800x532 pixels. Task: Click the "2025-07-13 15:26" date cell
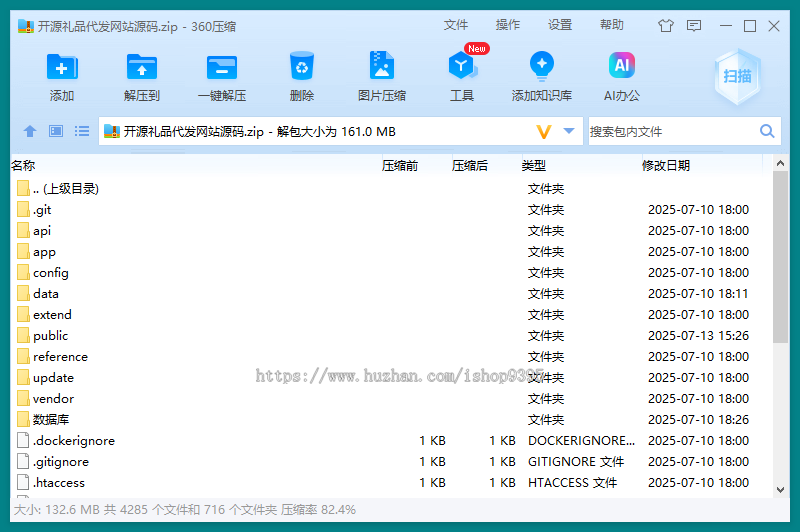click(698, 335)
